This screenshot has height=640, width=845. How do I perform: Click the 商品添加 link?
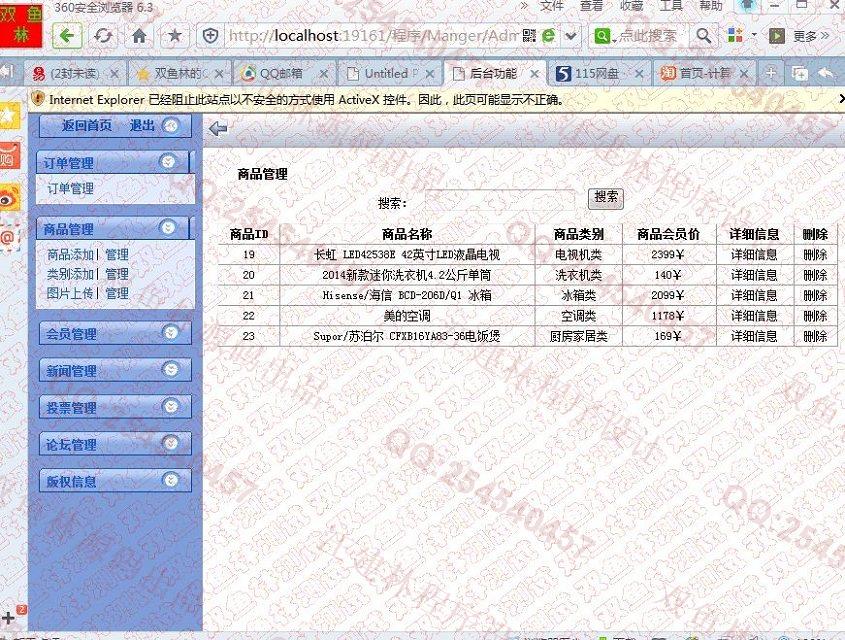coord(71,254)
